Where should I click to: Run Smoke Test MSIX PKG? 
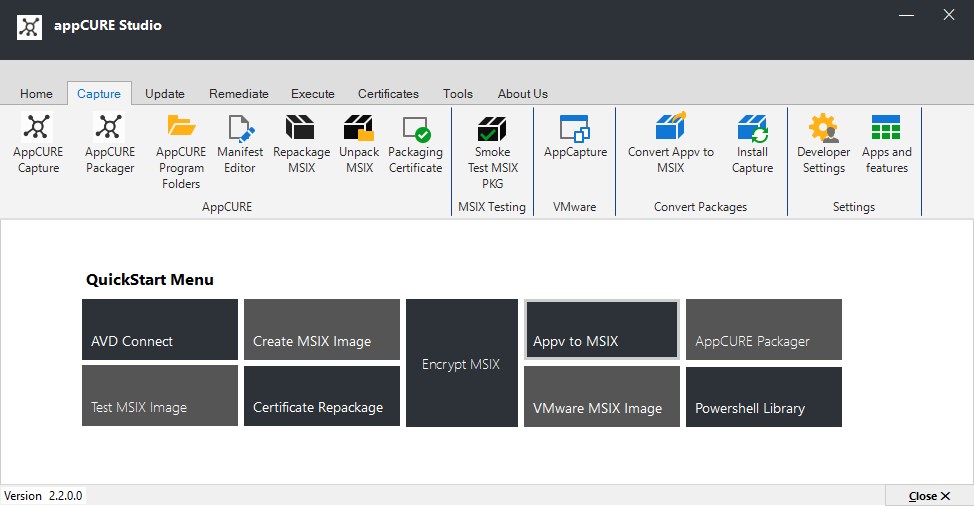(493, 151)
